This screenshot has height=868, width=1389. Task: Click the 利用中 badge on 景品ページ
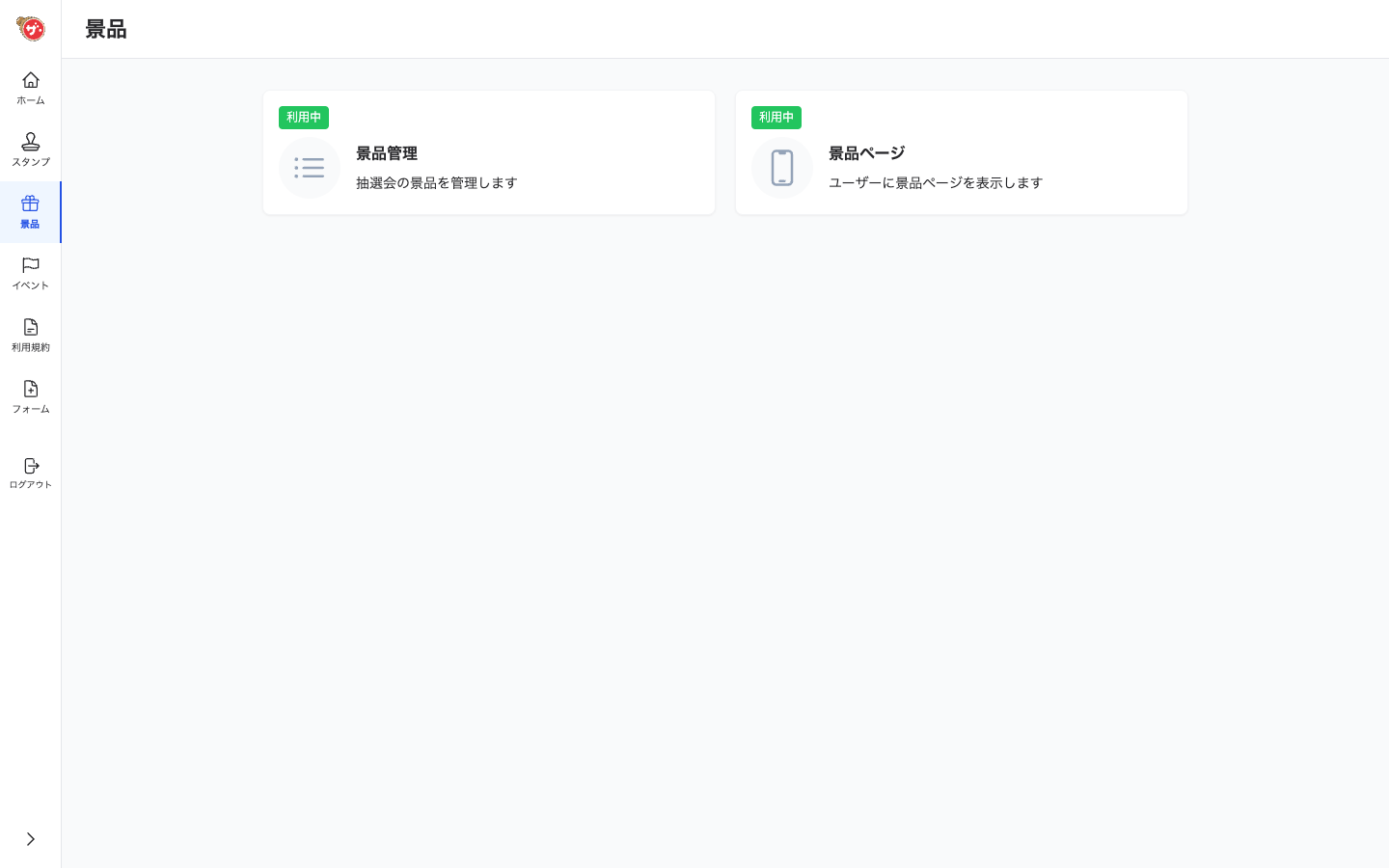click(x=776, y=117)
